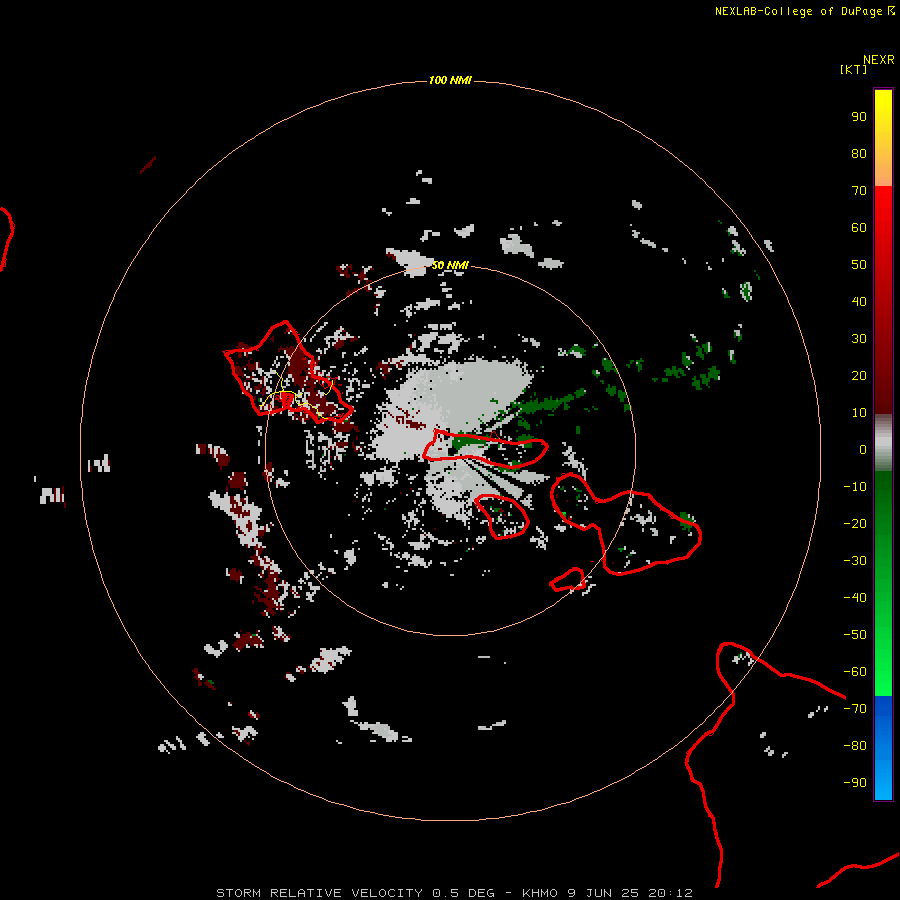Click the positive 20 scale value
The image size is (900, 900).
click(x=859, y=375)
